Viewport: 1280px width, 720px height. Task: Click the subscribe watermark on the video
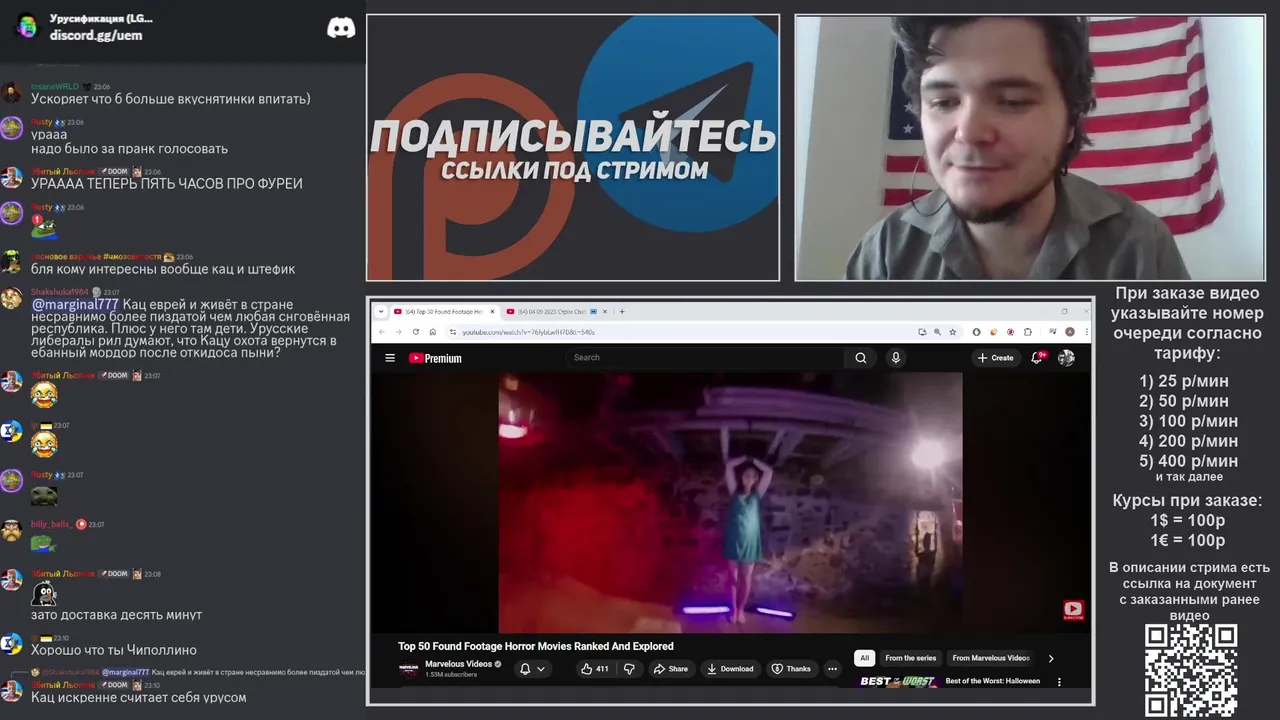click(1073, 610)
